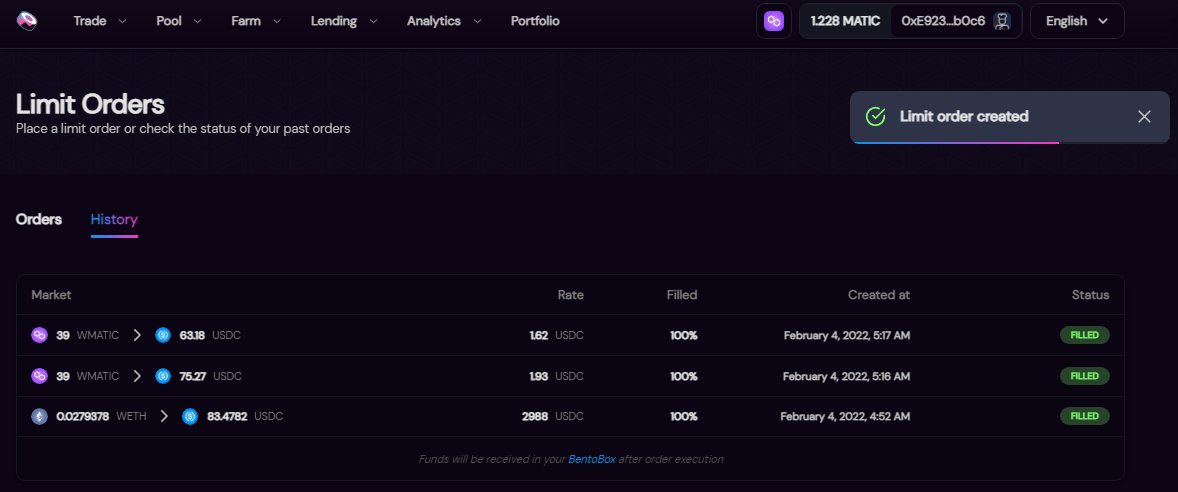Click WMATIC token icon in 75.27 USDC row
This screenshot has width=1178, height=492.
click(39, 376)
